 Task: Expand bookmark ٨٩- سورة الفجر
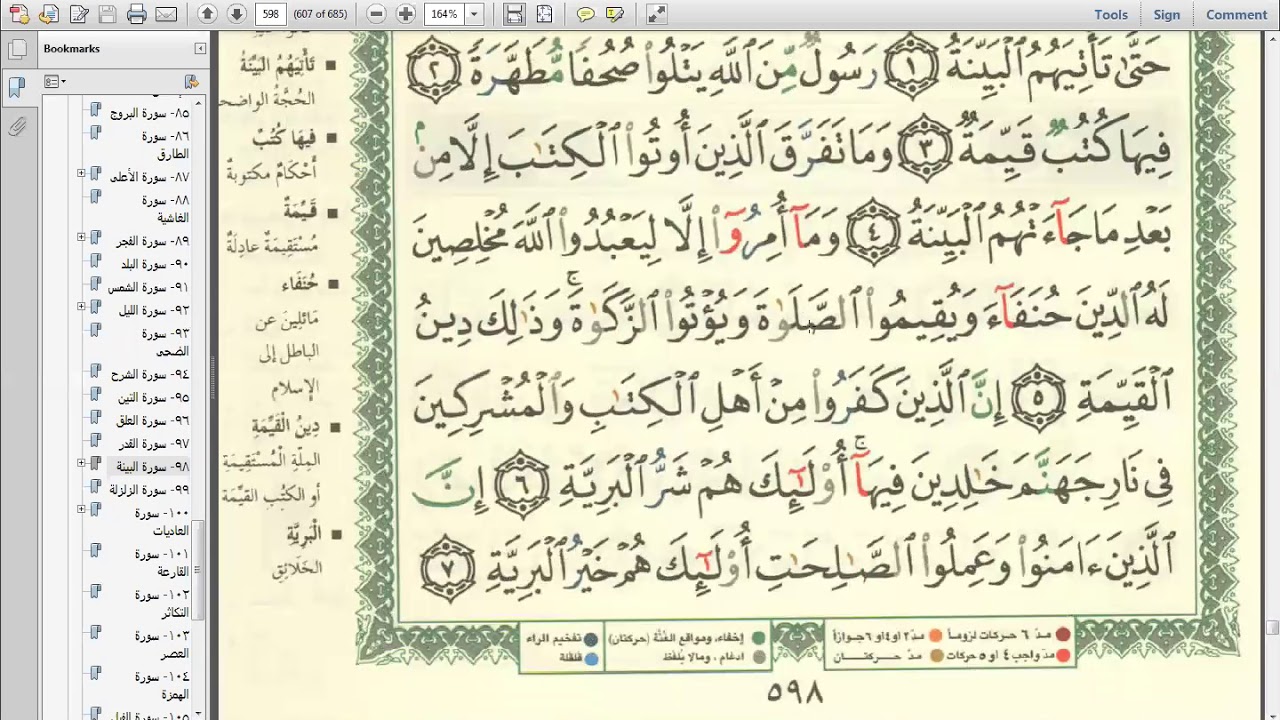tap(81, 238)
